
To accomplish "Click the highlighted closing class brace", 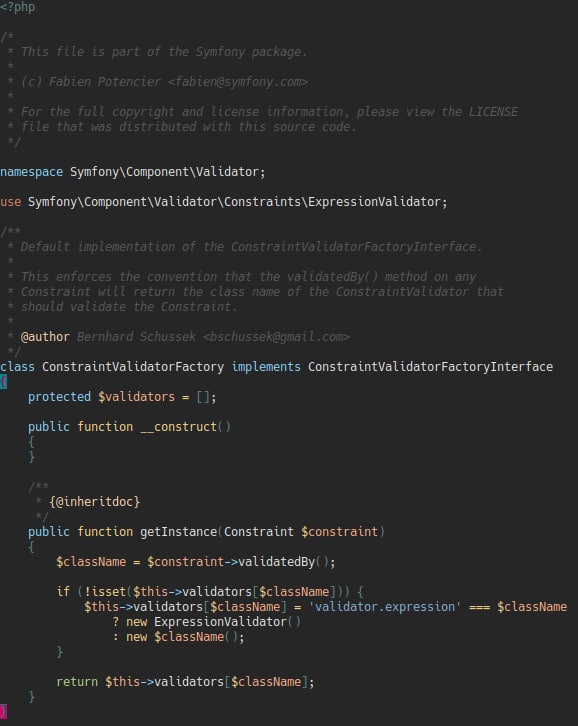I will pyautogui.click(x=3, y=712).
